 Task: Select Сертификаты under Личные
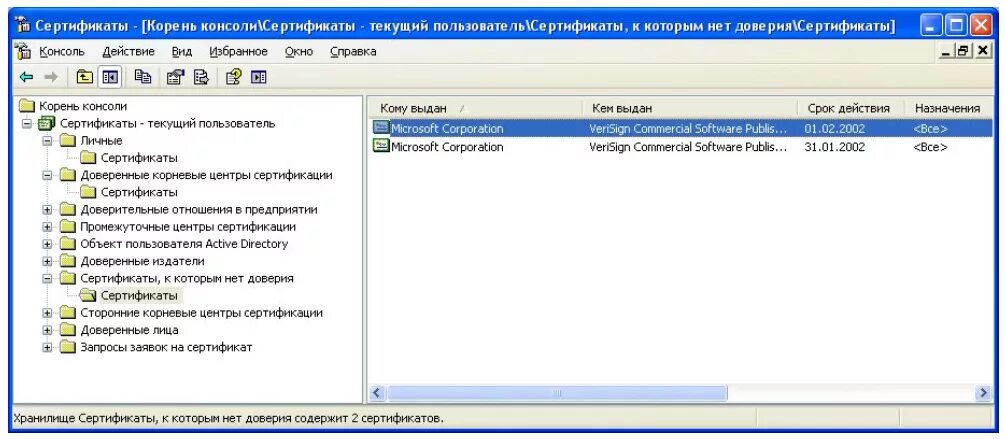pos(139,158)
